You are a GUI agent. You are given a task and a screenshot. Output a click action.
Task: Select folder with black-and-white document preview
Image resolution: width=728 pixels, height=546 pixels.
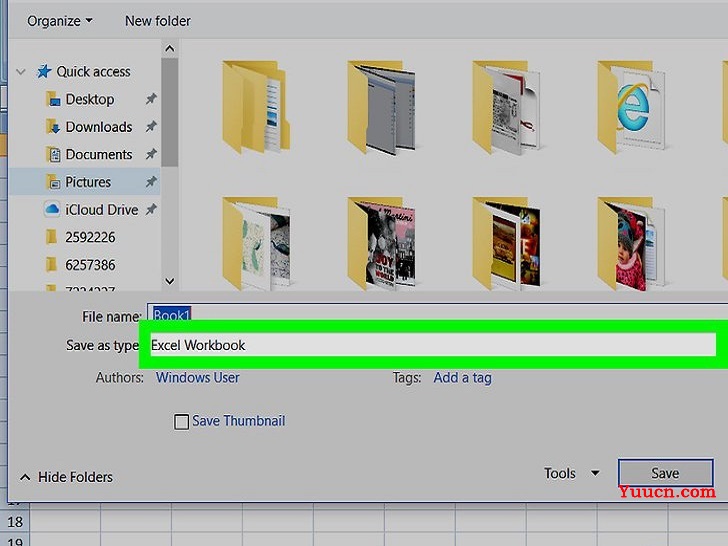[506, 107]
